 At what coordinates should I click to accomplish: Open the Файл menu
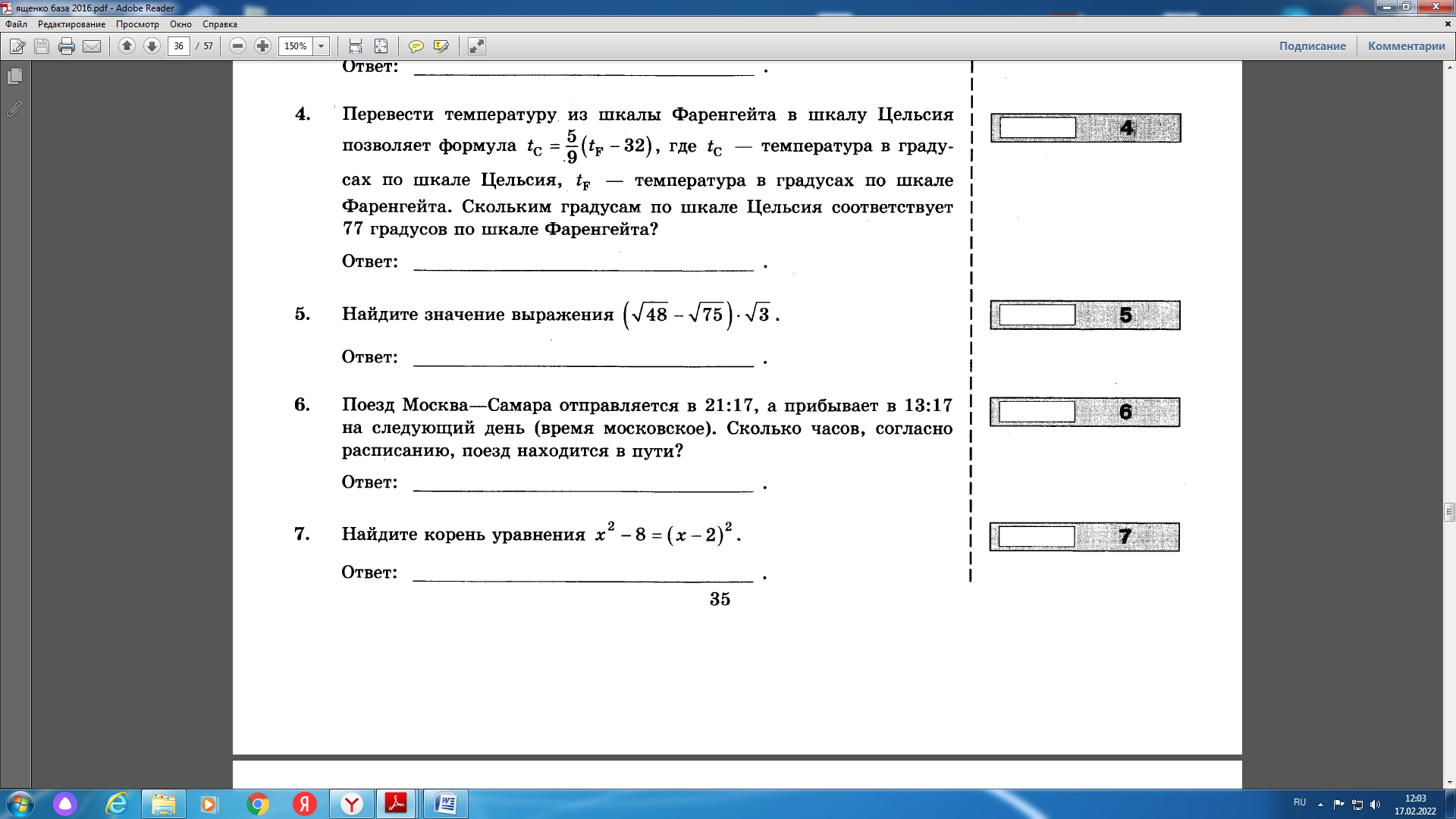pyautogui.click(x=16, y=24)
